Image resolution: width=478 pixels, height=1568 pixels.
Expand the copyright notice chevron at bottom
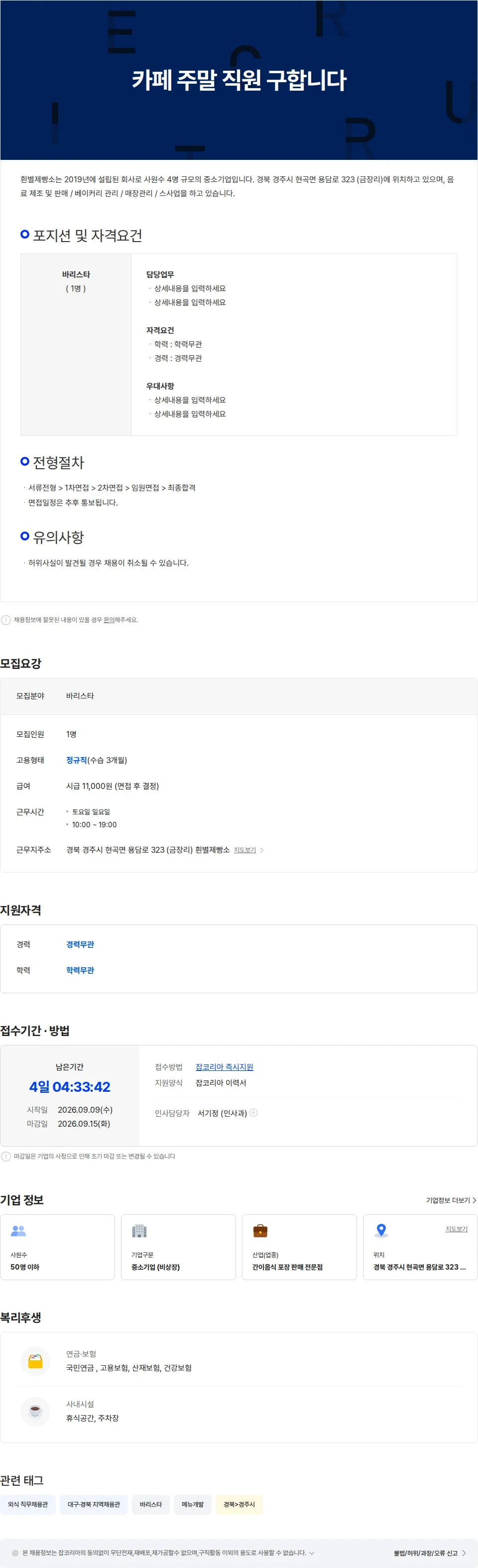[x=312, y=1553]
